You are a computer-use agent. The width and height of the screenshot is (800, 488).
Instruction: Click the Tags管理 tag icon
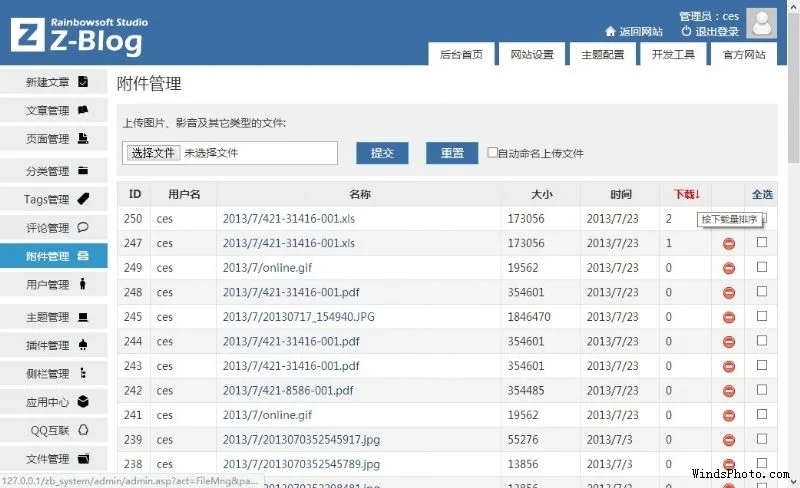click(x=83, y=199)
